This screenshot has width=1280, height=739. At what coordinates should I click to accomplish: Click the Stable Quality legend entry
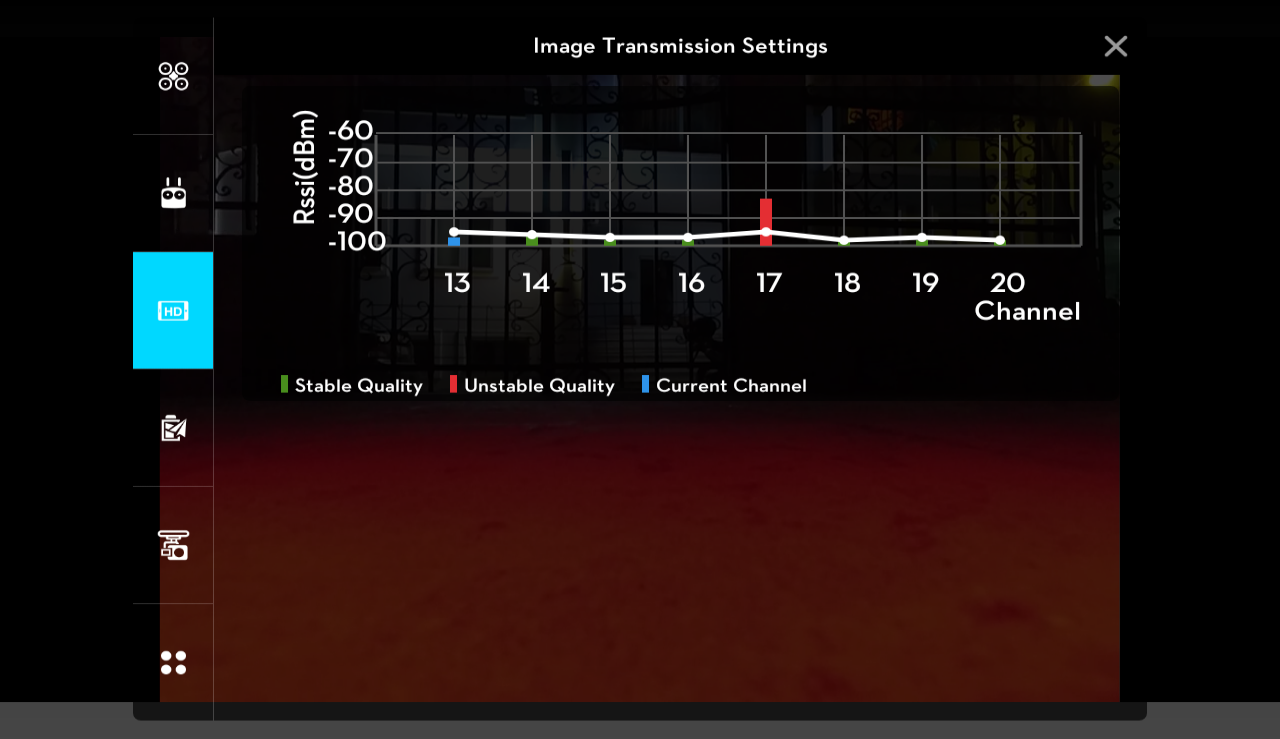point(352,386)
